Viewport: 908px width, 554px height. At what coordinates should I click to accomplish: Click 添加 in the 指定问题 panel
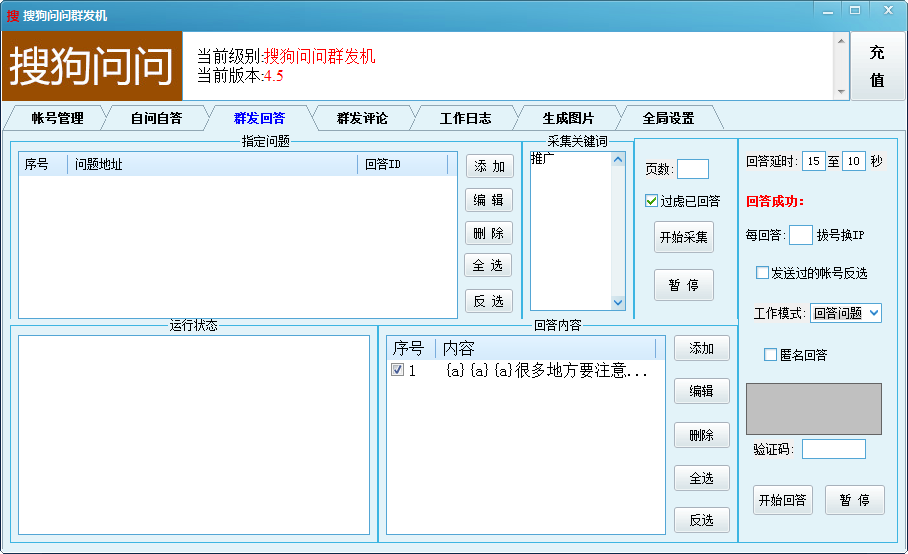(489, 167)
